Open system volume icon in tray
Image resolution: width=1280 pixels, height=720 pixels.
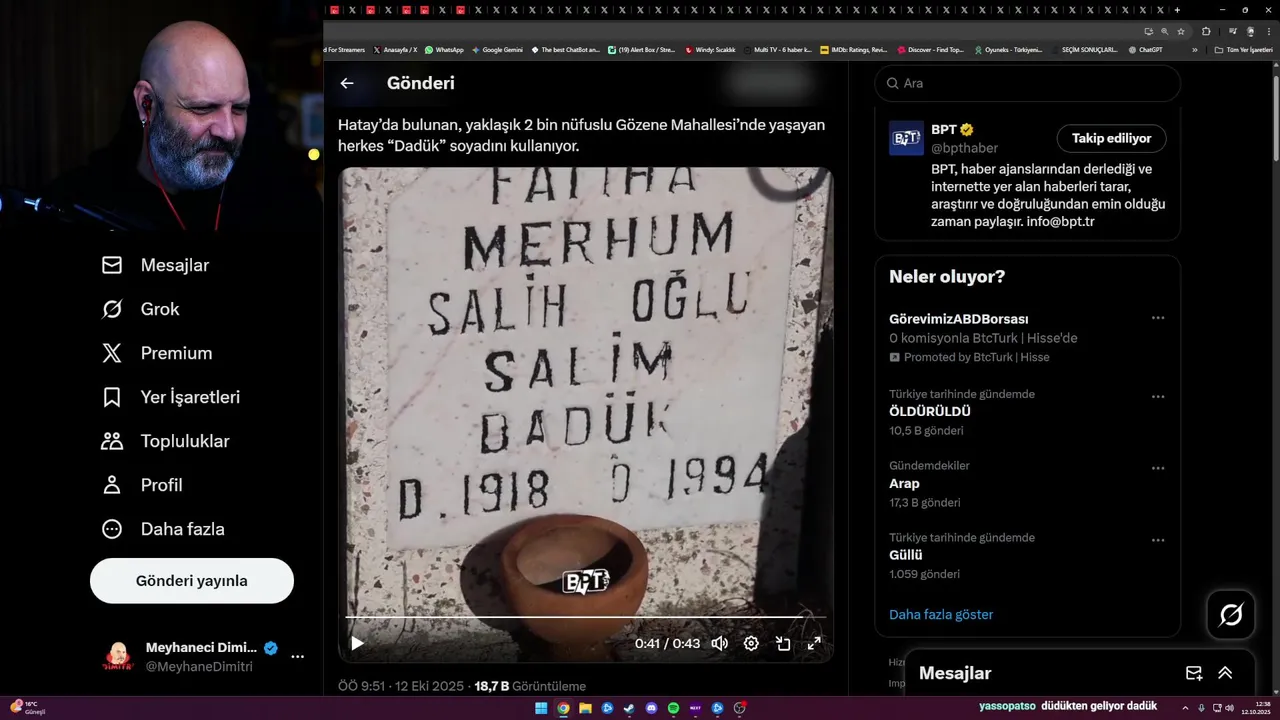1230,708
